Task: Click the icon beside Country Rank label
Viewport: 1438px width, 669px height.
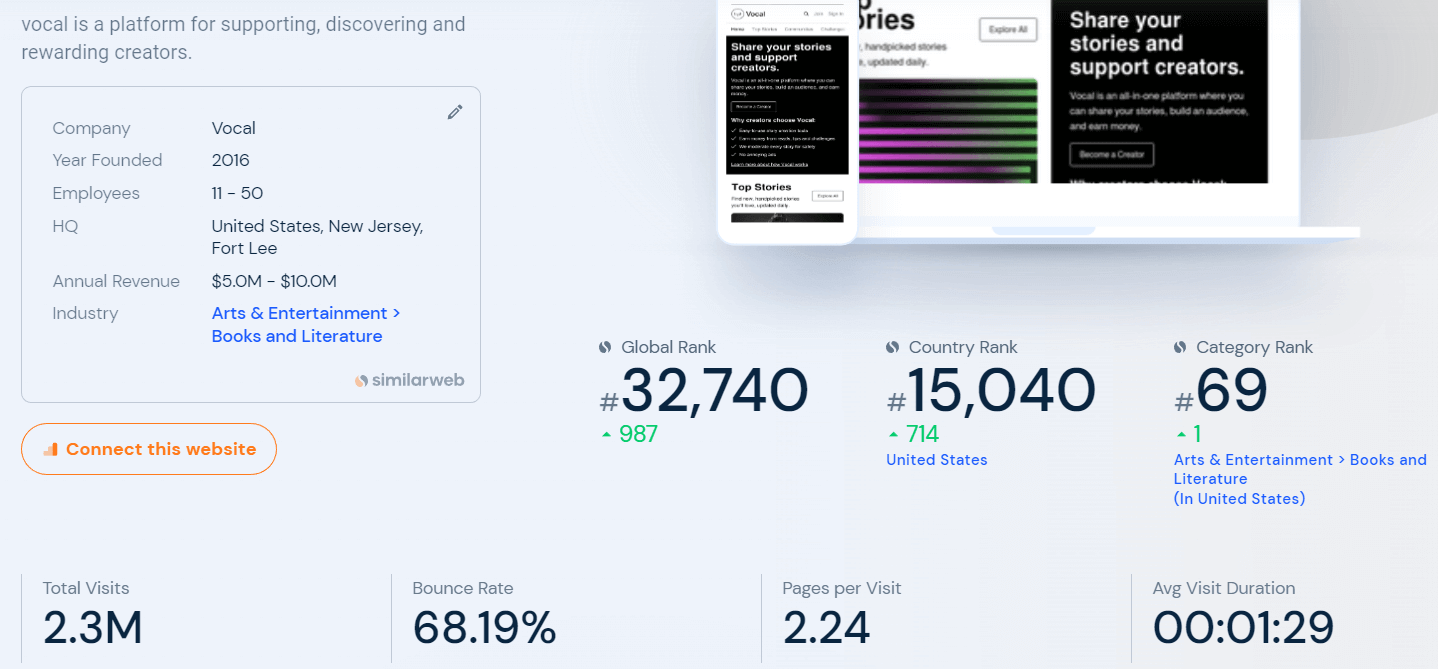Action: tap(892, 347)
